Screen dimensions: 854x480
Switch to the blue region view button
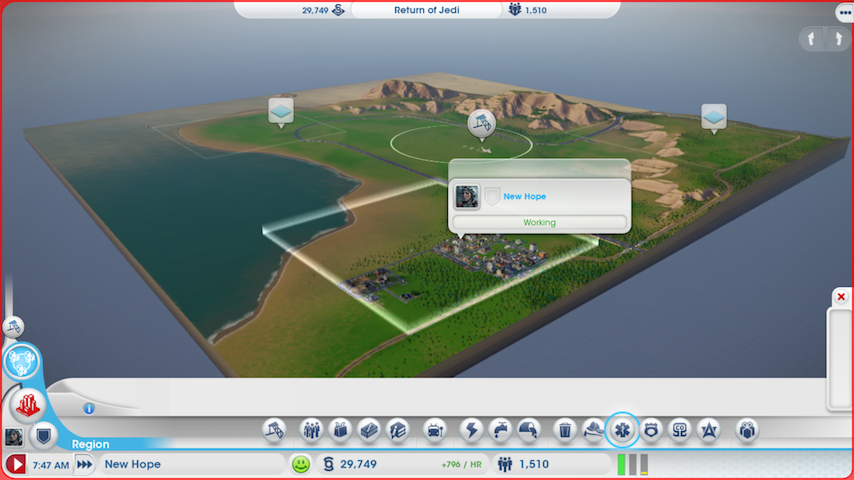pyautogui.click(x=22, y=362)
